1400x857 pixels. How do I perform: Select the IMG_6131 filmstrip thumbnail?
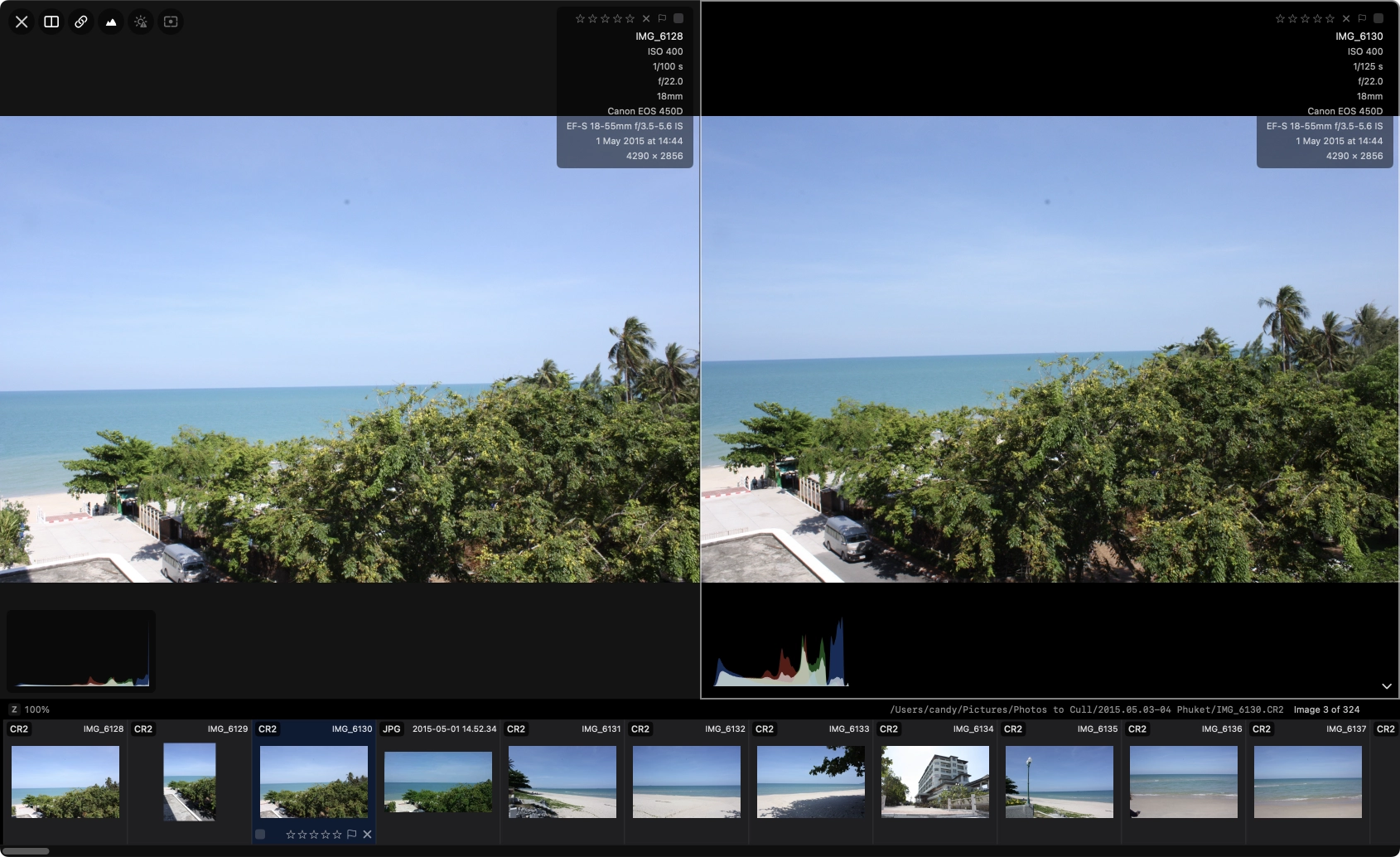(x=562, y=782)
